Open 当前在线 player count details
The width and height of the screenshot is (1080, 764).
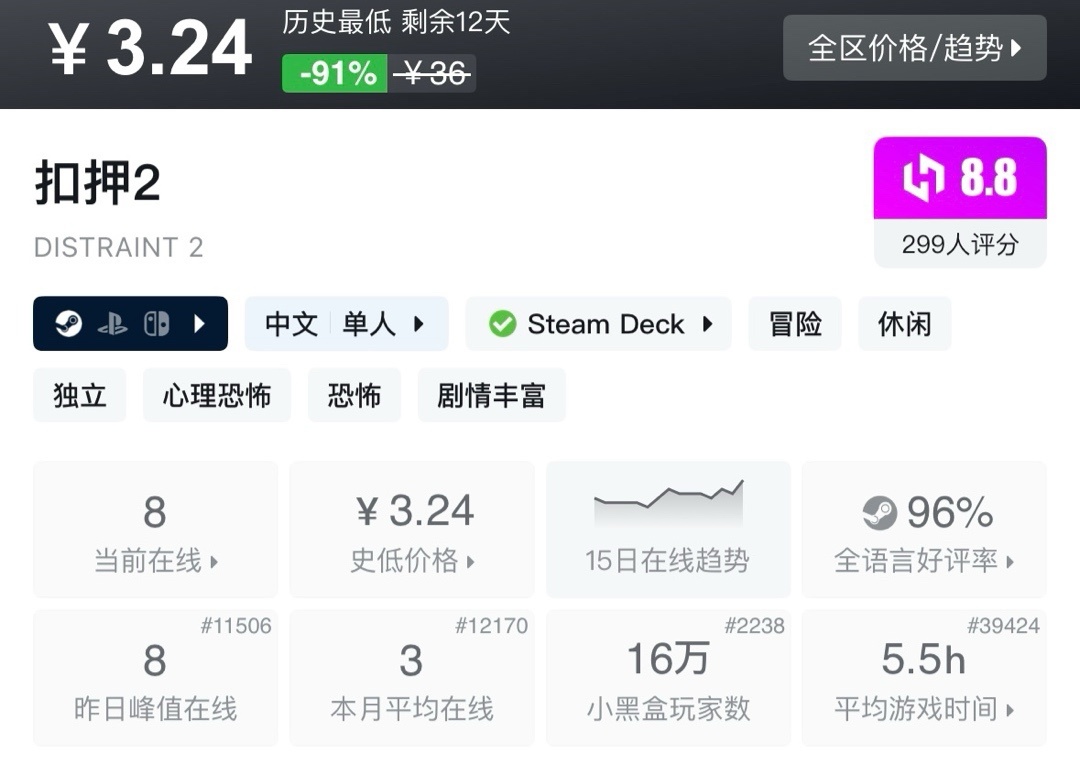click(155, 529)
